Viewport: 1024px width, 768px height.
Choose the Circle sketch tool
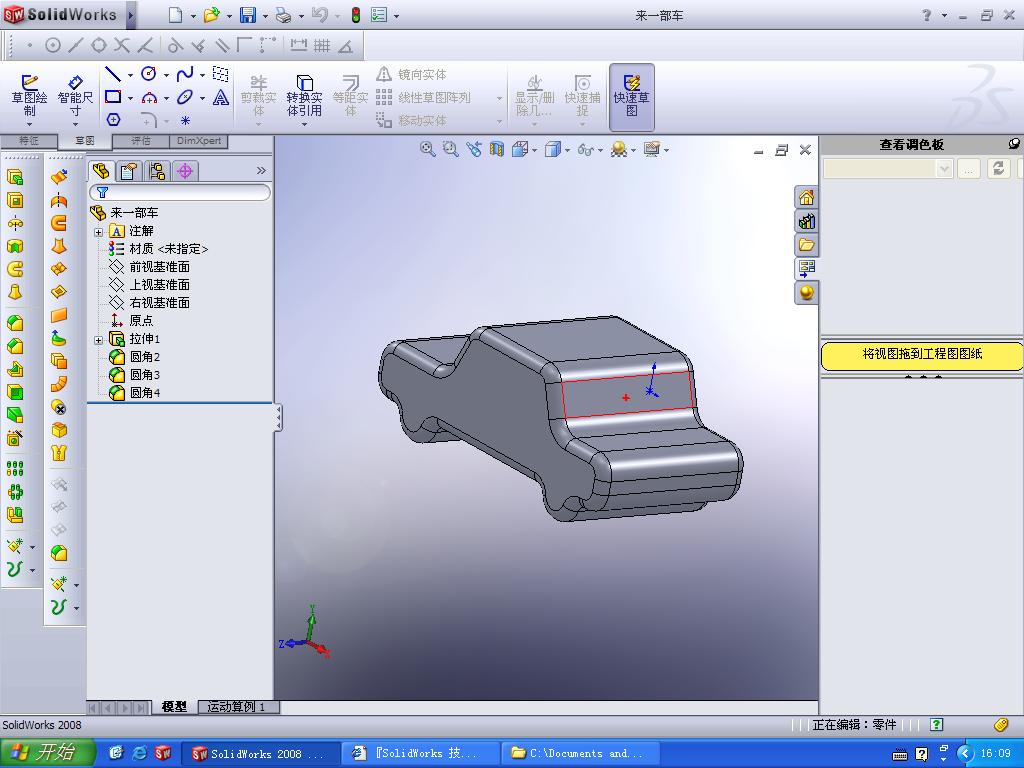pyautogui.click(x=149, y=74)
